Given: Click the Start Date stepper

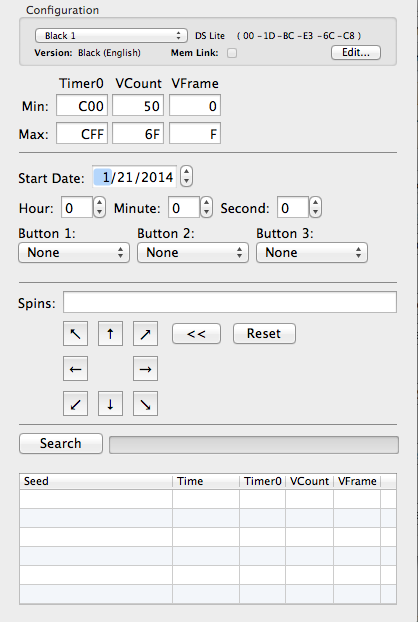Looking at the screenshot, I should pos(186,177).
